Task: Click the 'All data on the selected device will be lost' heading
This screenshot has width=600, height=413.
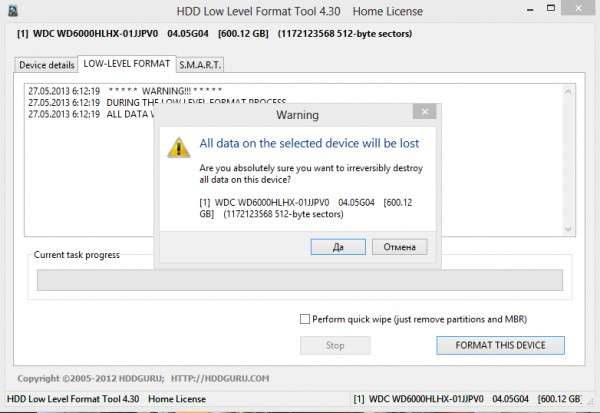Action: 309,143
